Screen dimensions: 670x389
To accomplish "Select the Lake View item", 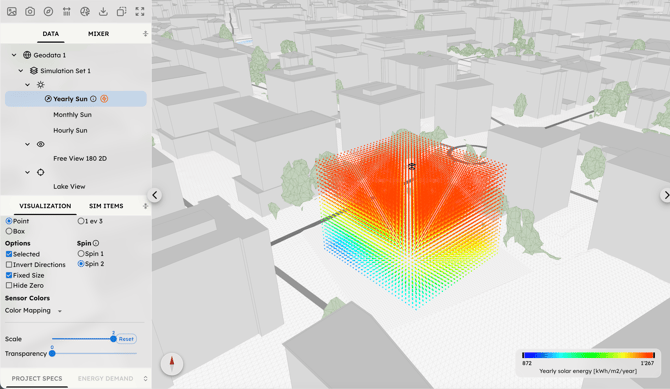I will tap(69, 186).
